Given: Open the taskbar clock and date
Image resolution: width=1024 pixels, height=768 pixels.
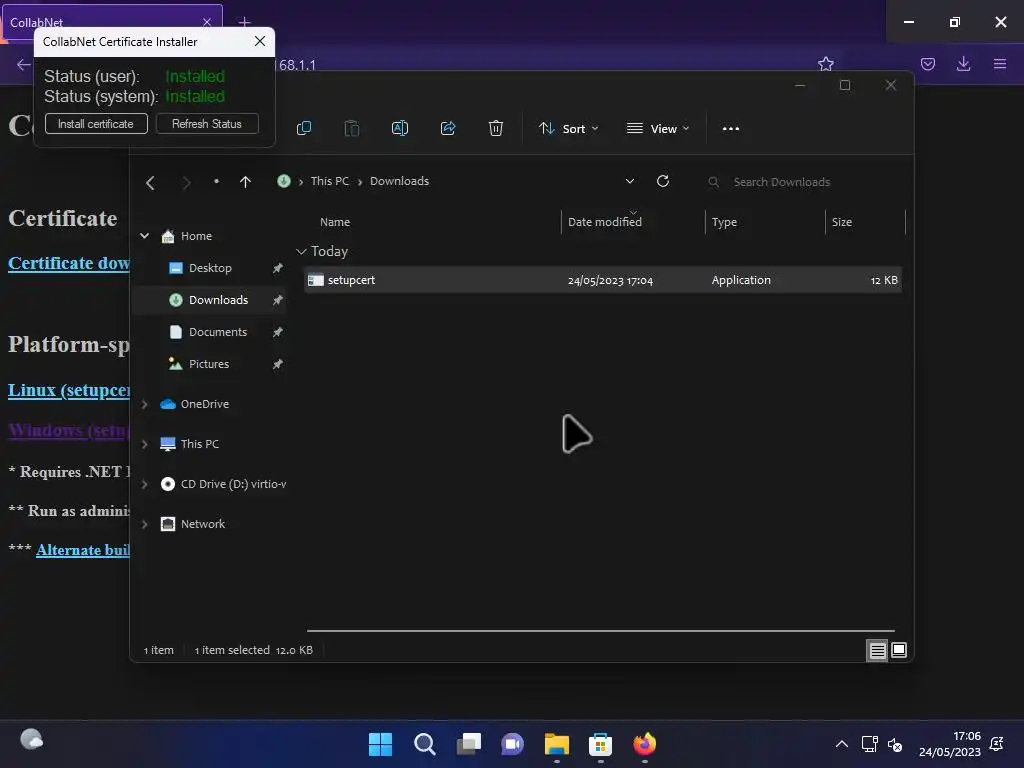Looking at the screenshot, I should coord(950,744).
